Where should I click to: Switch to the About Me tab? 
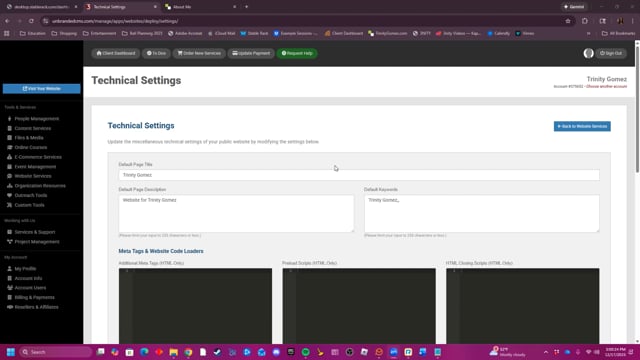point(200,7)
